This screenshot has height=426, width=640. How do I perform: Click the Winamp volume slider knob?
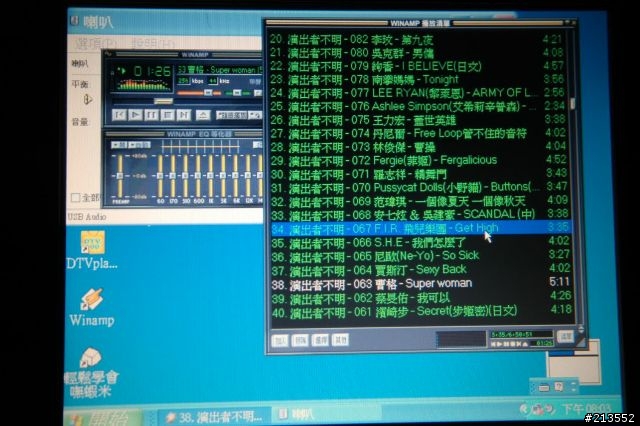click(x=208, y=93)
